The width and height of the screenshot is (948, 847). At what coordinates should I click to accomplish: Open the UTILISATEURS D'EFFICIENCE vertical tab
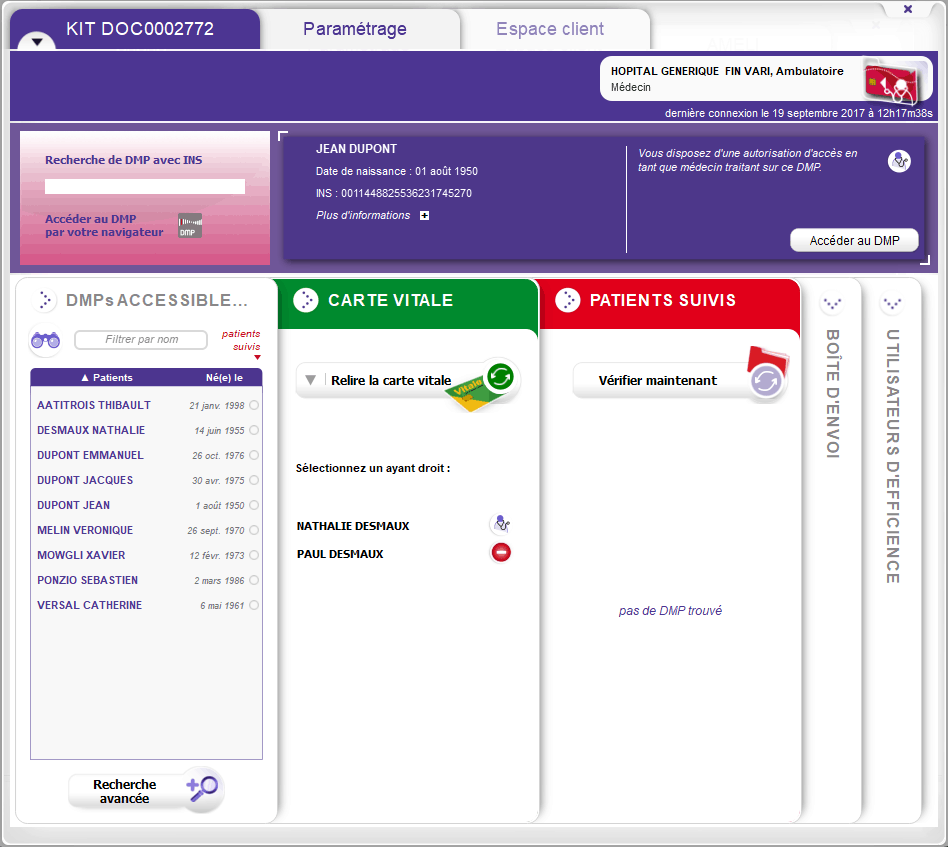pos(892,456)
